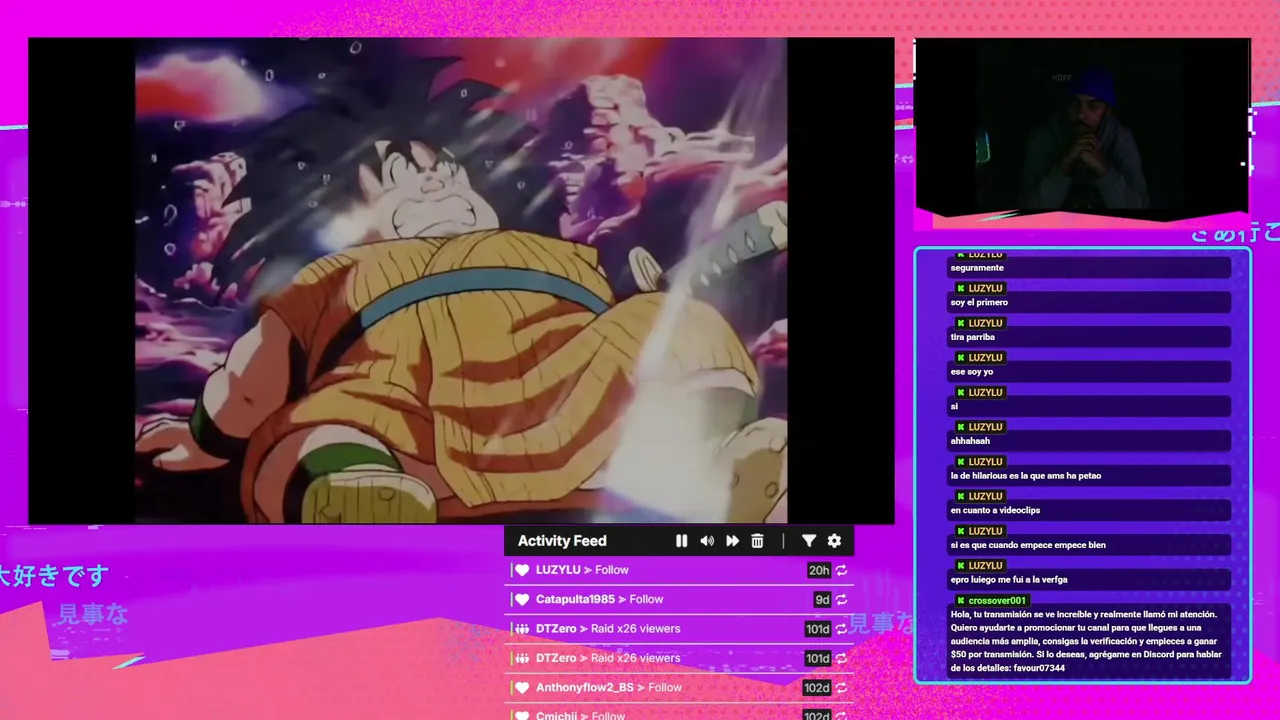Image resolution: width=1280 pixels, height=720 pixels.
Task: Select the Catapulta1985 Follow event text
Action: coord(600,599)
